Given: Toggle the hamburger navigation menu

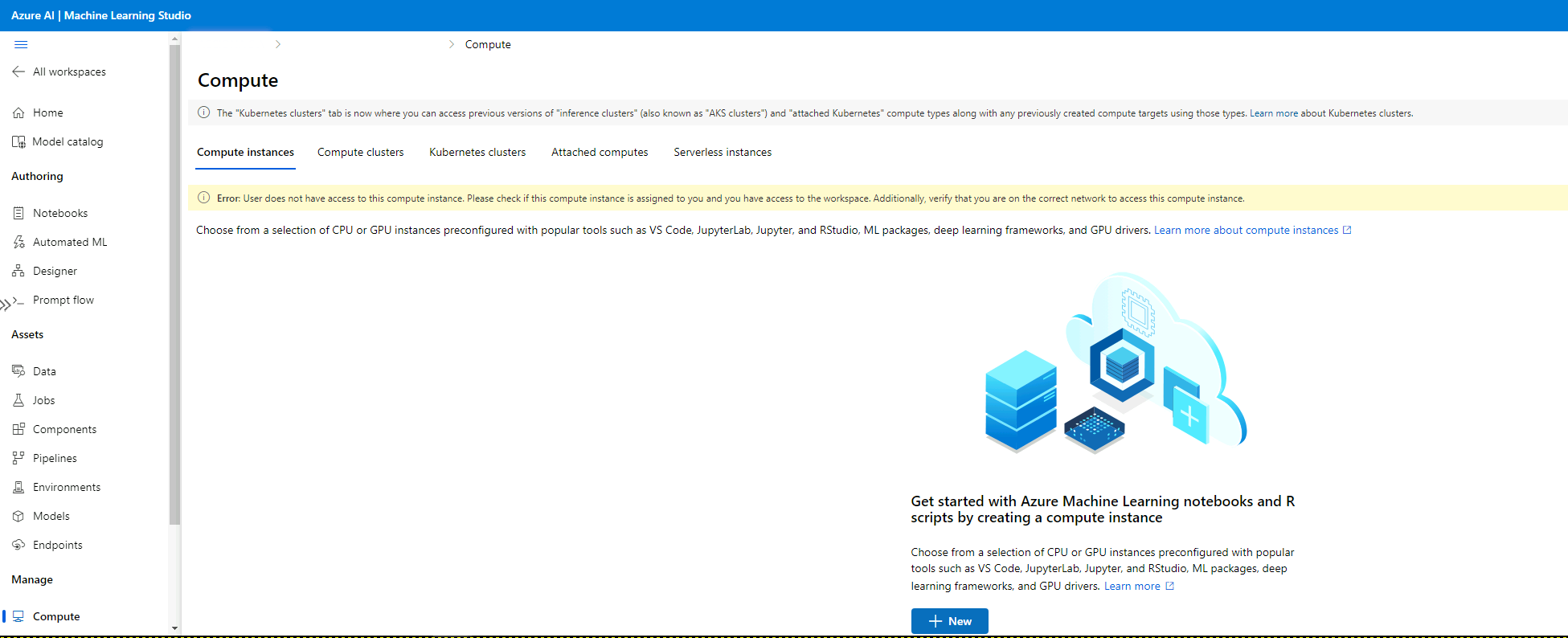Looking at the screenshot, I should [21, 45].
